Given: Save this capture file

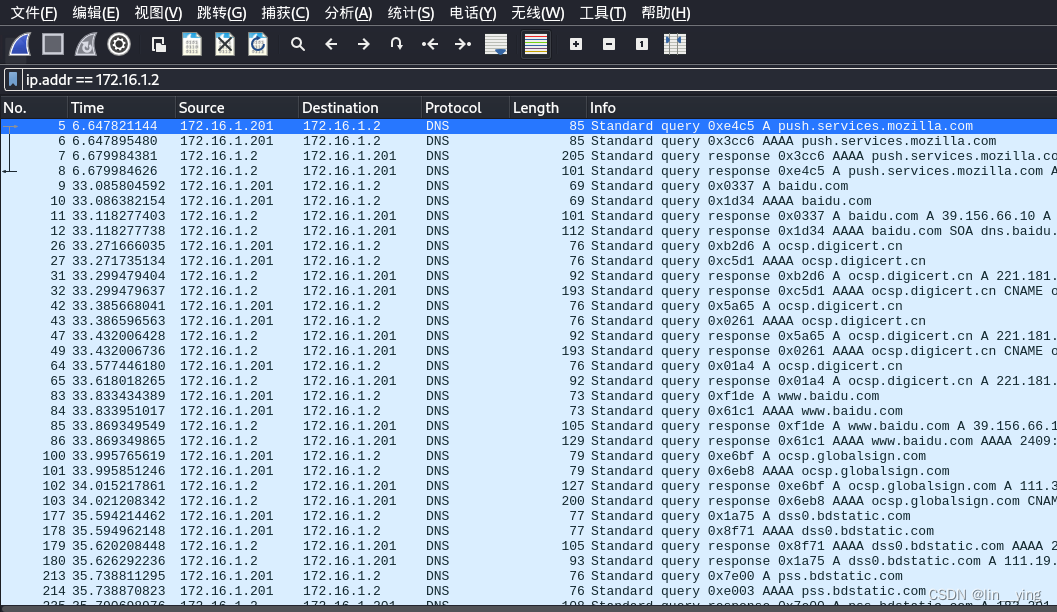Looking at the screenshot, I should click(192, 44).
